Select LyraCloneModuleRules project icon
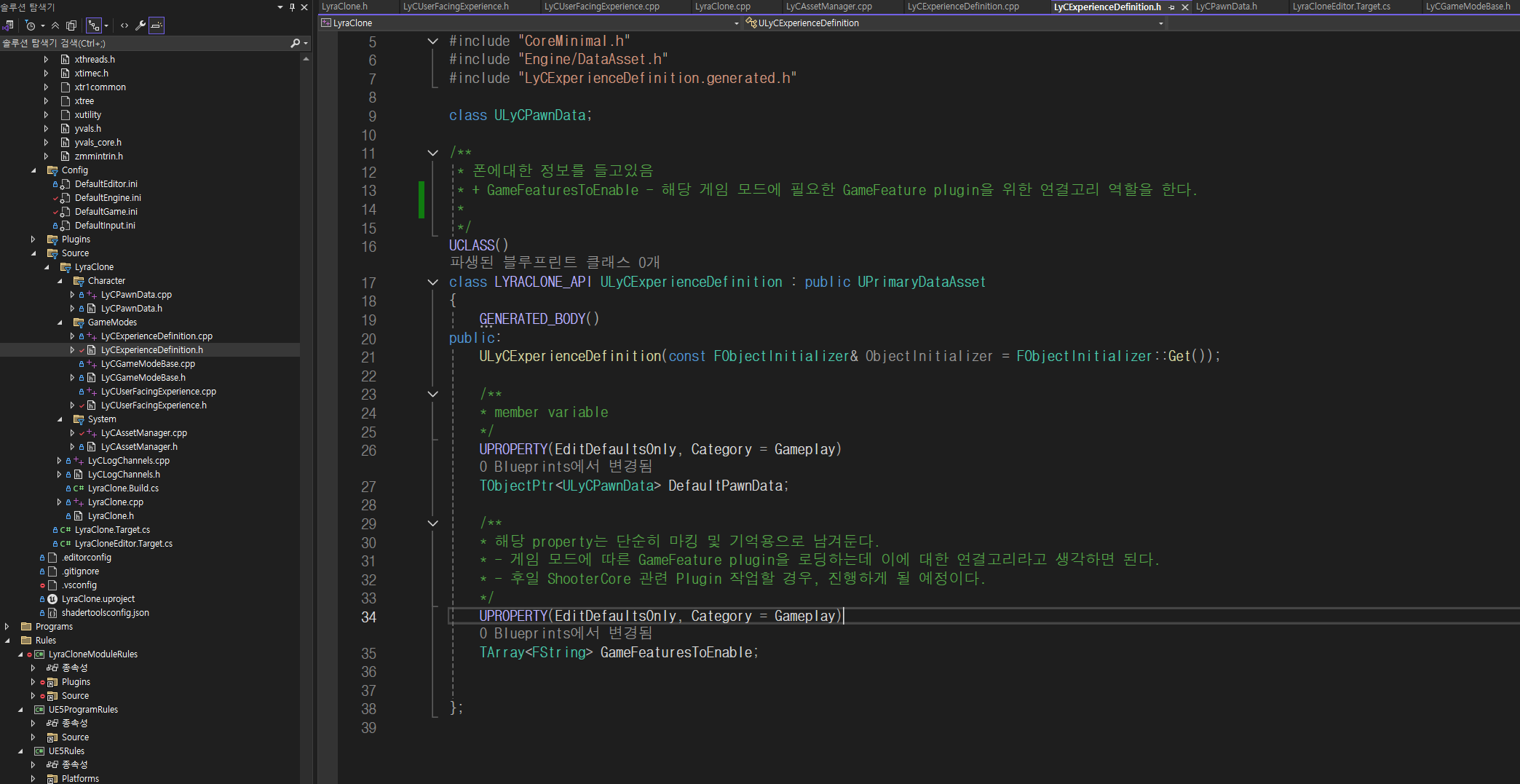 point(39,654)
